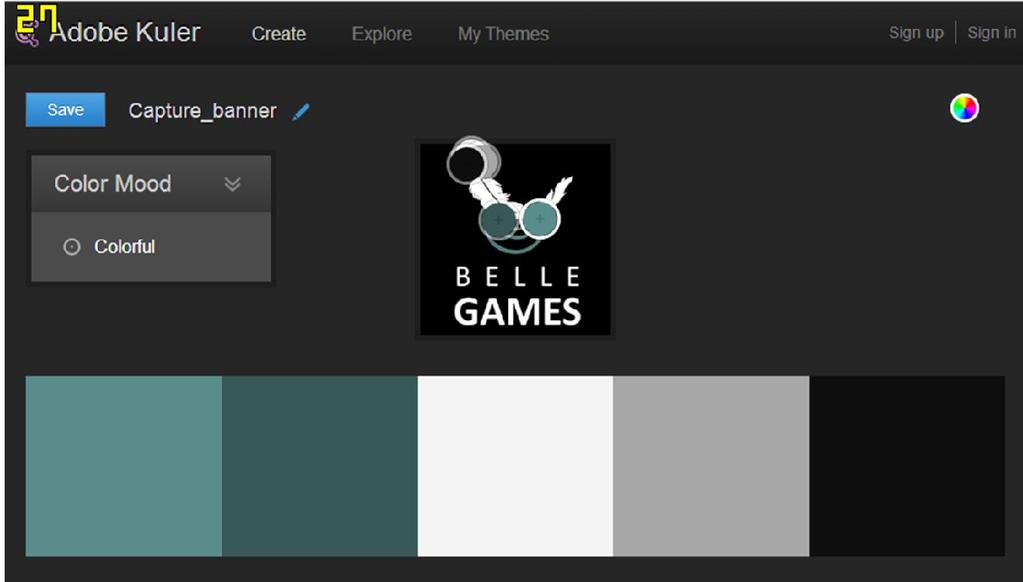The image size is (1023, 582).
Task: Open the Create tab
Action: 279,34
